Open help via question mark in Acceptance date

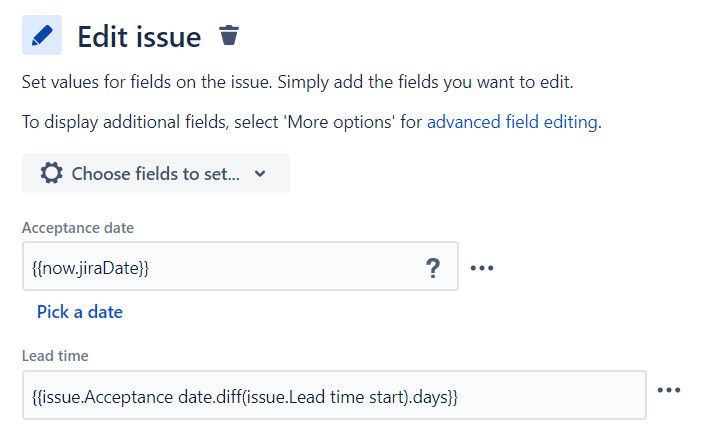[432, 268]
